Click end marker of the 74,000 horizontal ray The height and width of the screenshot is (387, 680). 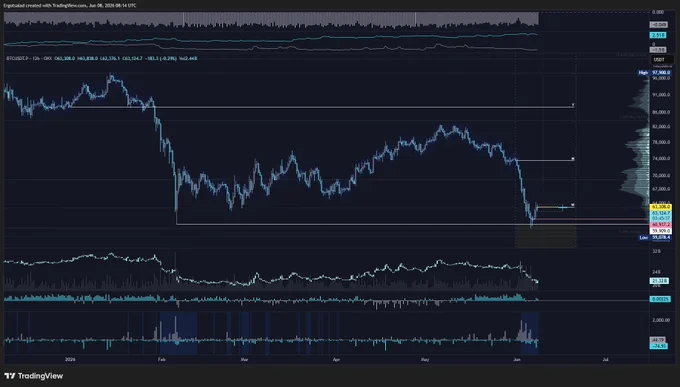[x=573, y=159]
